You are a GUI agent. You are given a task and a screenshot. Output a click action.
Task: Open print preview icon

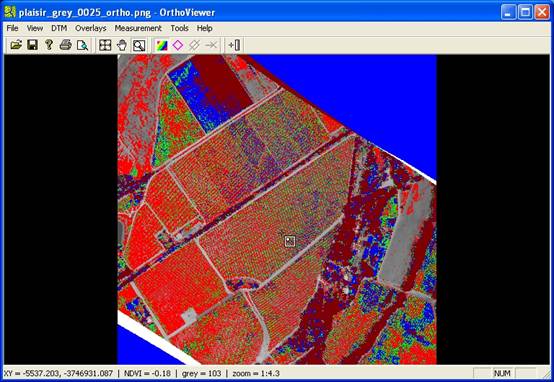82,45
